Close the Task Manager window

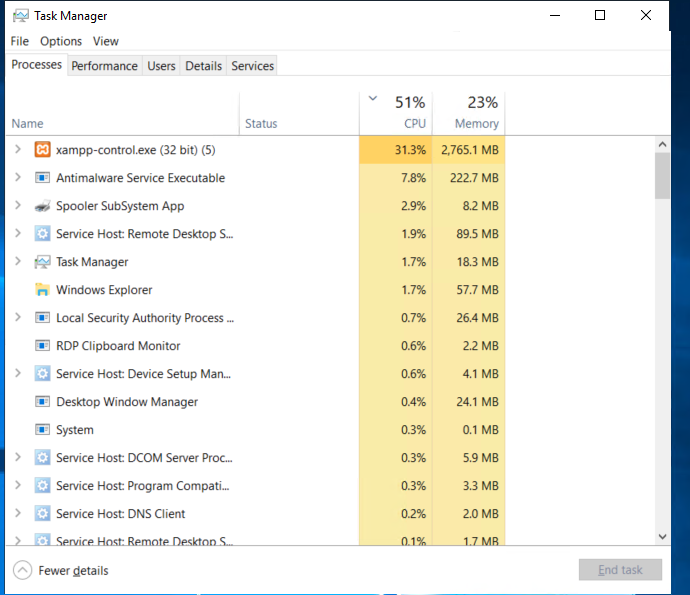click(646, 15)
